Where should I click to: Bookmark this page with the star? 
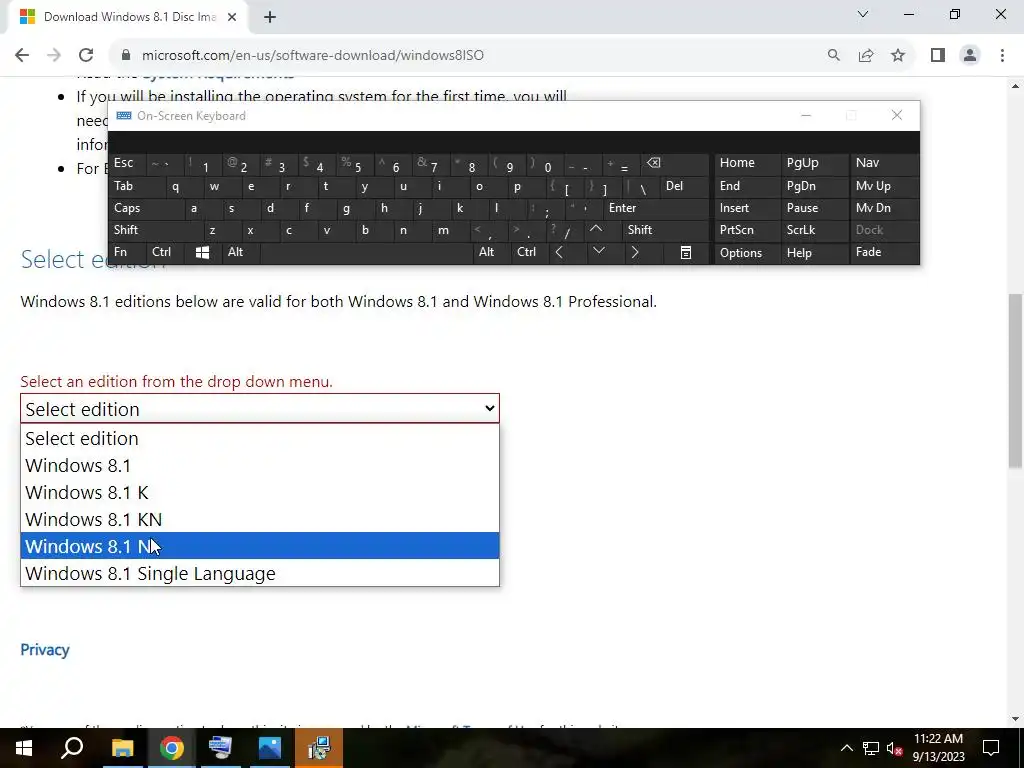898,56
